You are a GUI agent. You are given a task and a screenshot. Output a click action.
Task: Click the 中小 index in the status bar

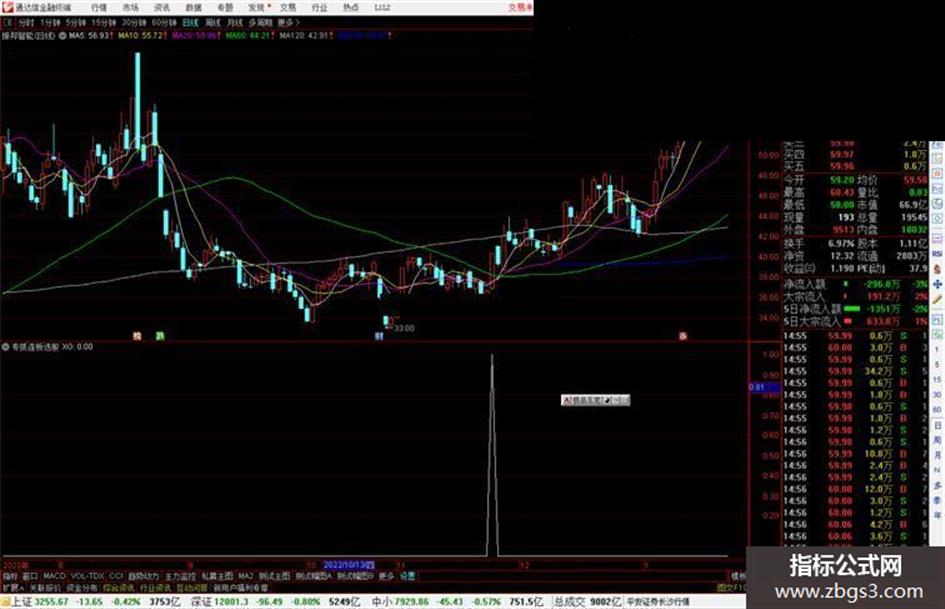[x=382, y=601]
